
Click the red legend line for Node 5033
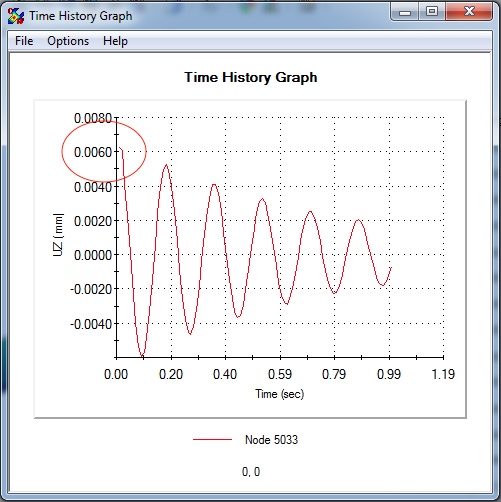pyautogui.click(x=212, y=440)
